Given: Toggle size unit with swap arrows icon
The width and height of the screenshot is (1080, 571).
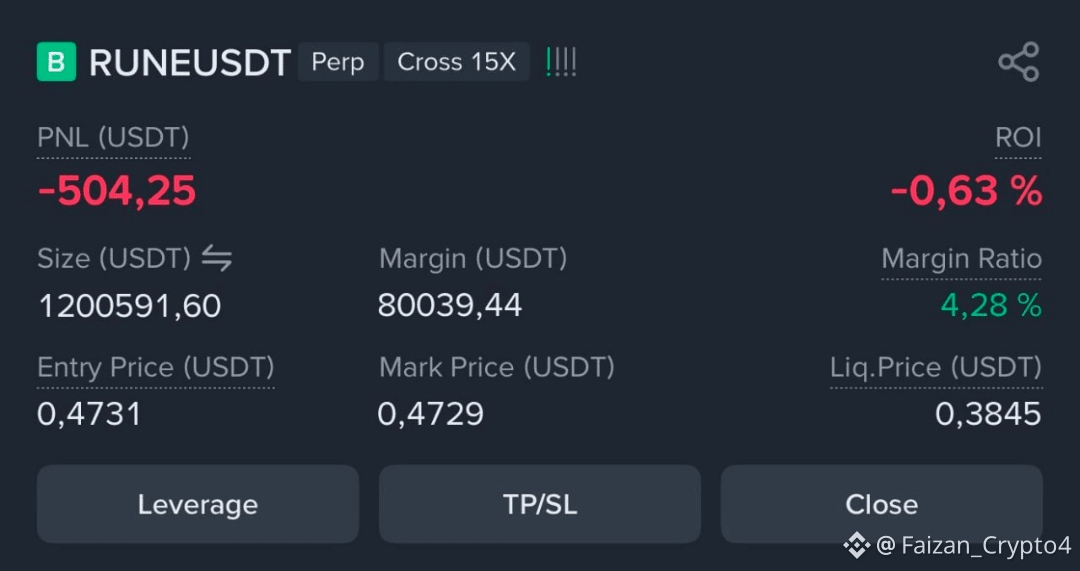Looking at the screenshot, I should pyautogui.click(x=217, y=259).
